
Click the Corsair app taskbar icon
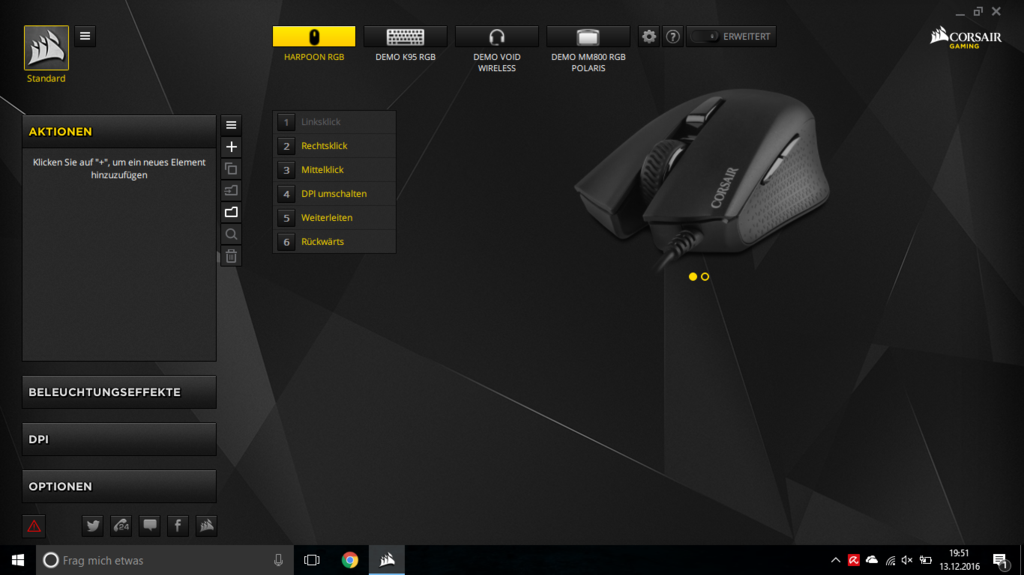(387, 560)
